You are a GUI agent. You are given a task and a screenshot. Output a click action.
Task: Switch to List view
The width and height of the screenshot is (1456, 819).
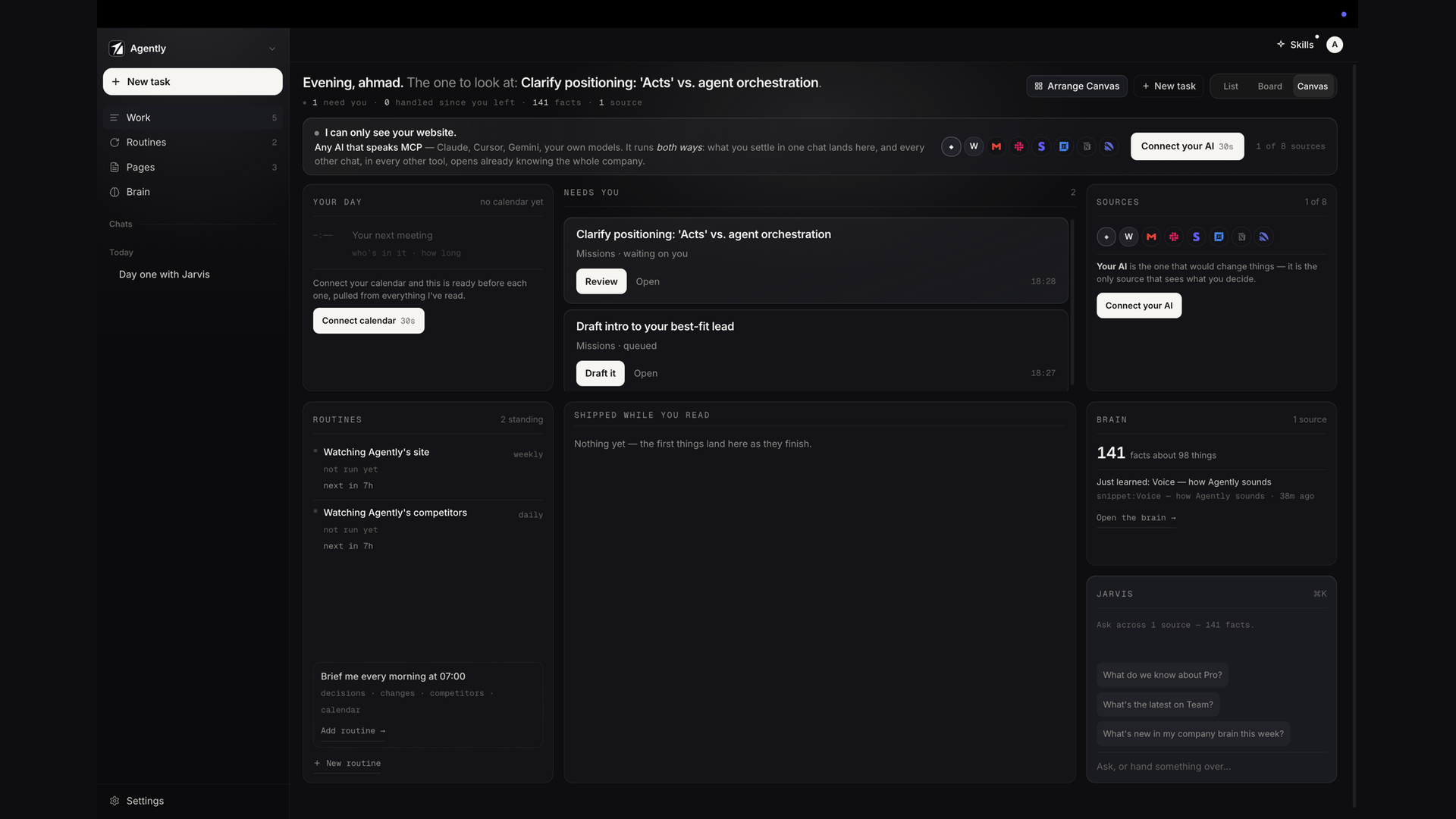(1230, 86)
